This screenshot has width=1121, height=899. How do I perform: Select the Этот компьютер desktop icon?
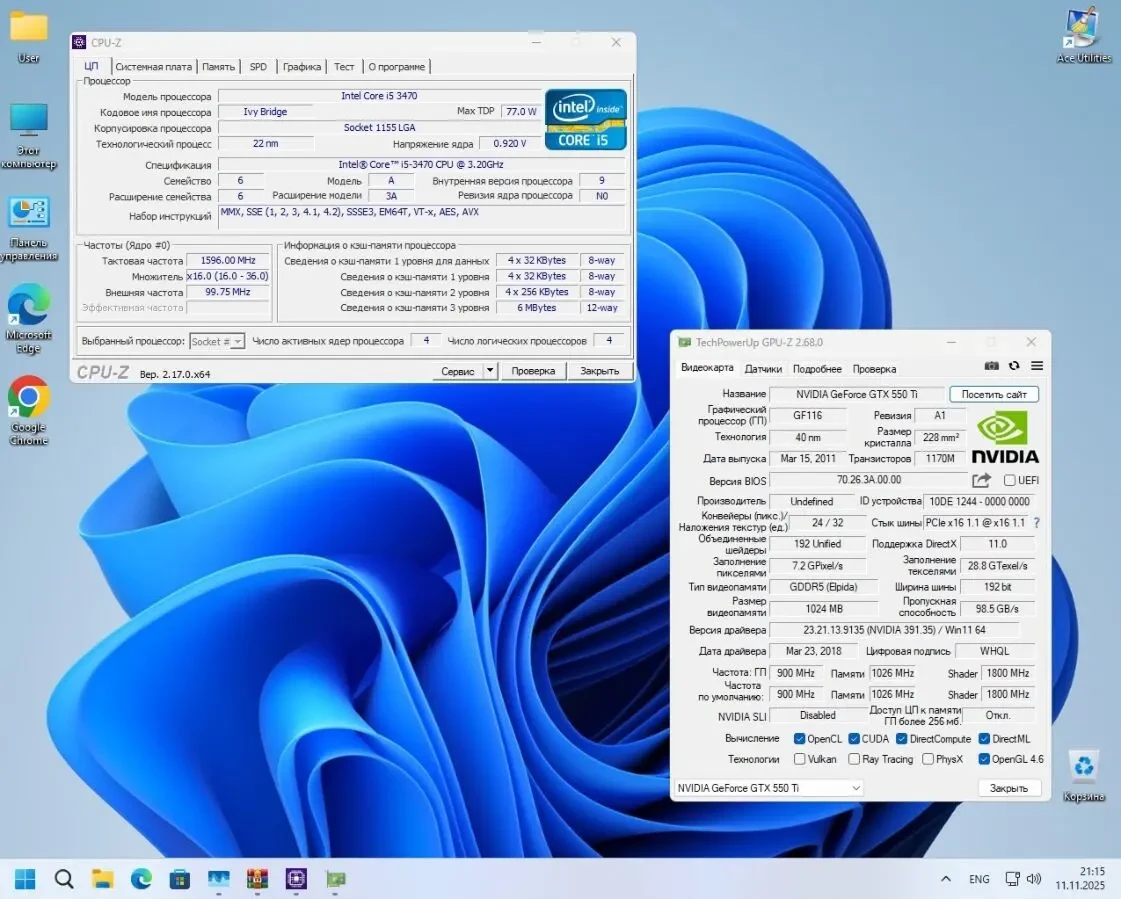pos(29,137)
